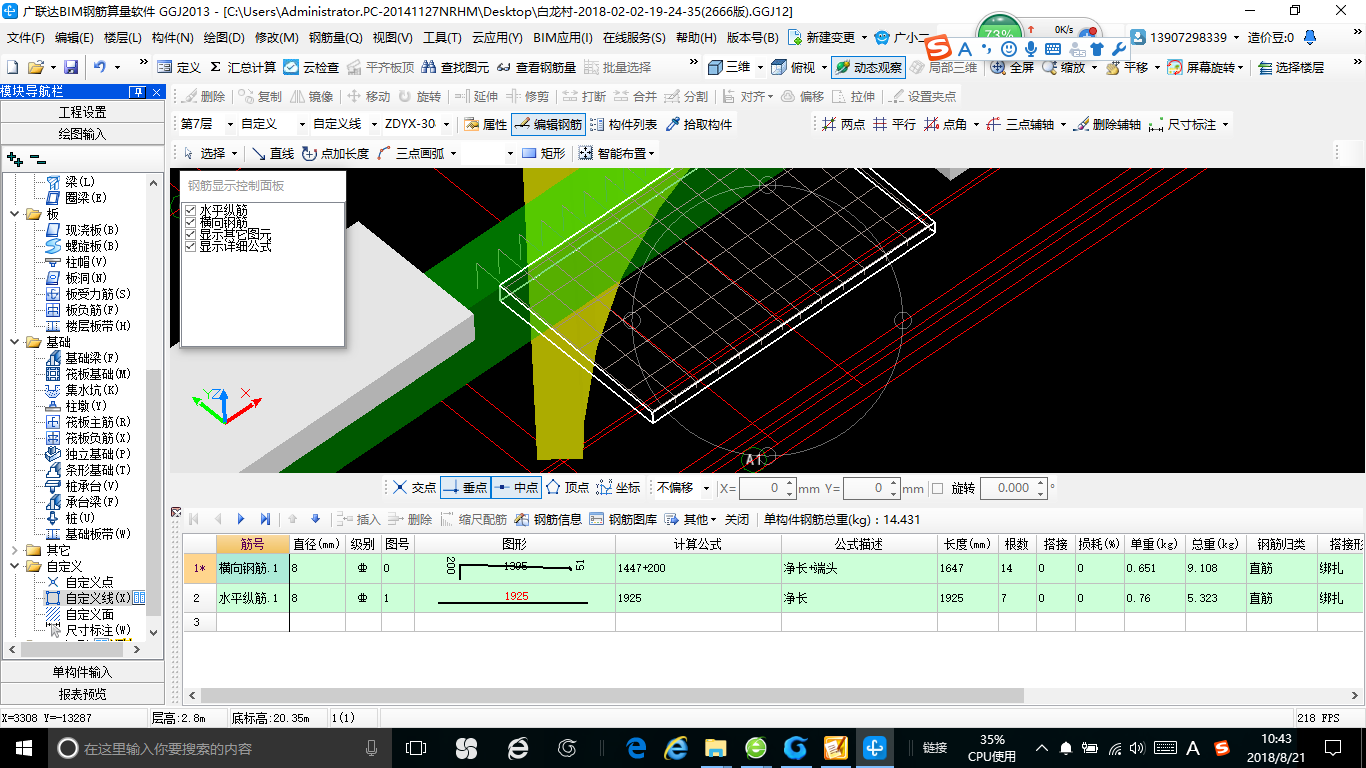The height and width of the screenshot is (768, 1366).
Task: Toggle 显示其它图元 checkbox
Action: click(190, 234)
